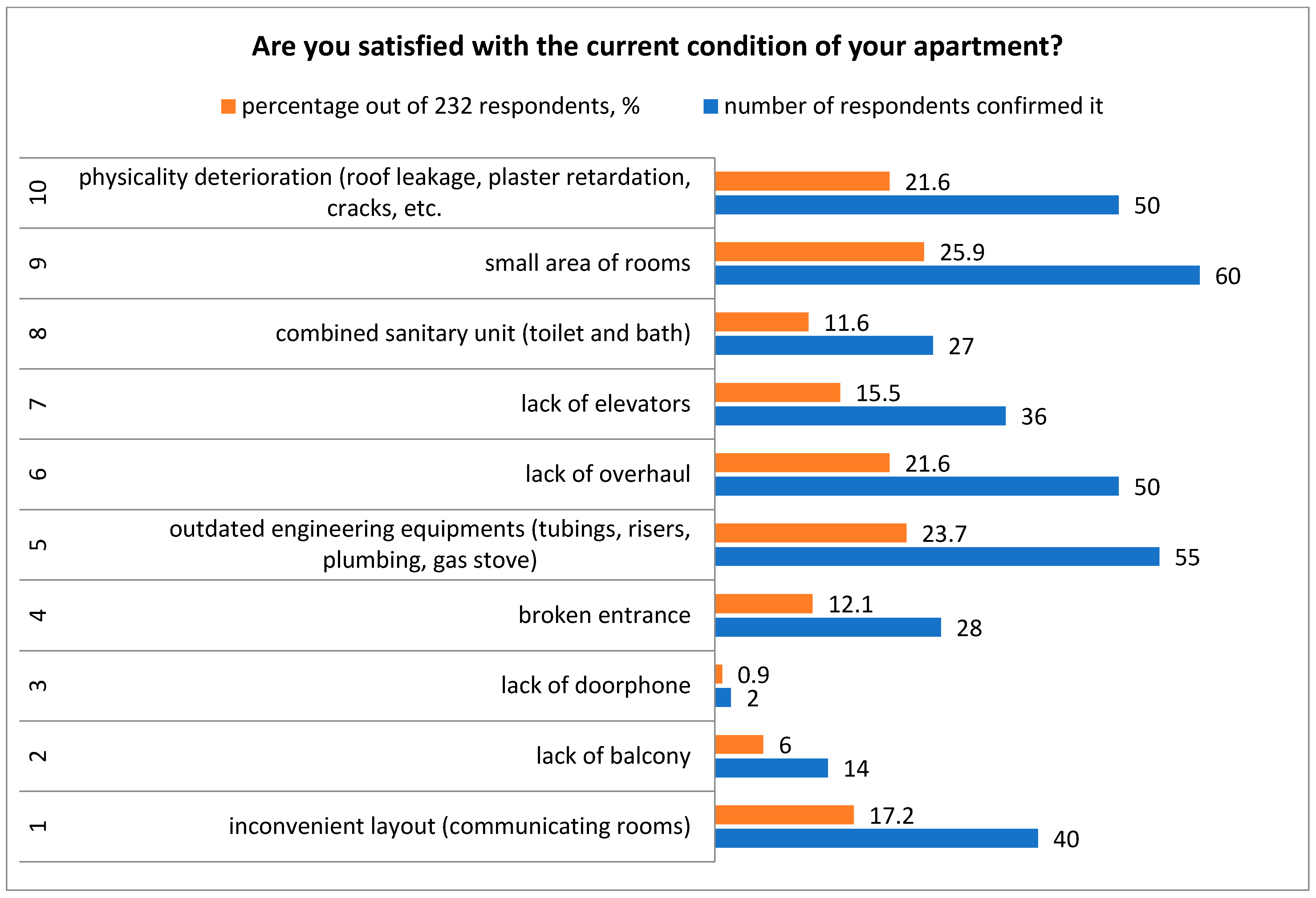Click the blue bar for lack of balcony
Viewport: 1316px width, 898px height.
click(x=771, y=768)
